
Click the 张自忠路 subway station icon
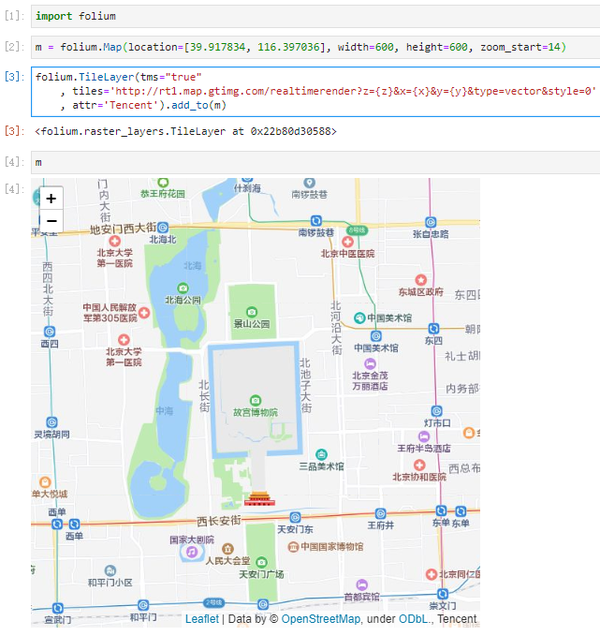[431, 222]
